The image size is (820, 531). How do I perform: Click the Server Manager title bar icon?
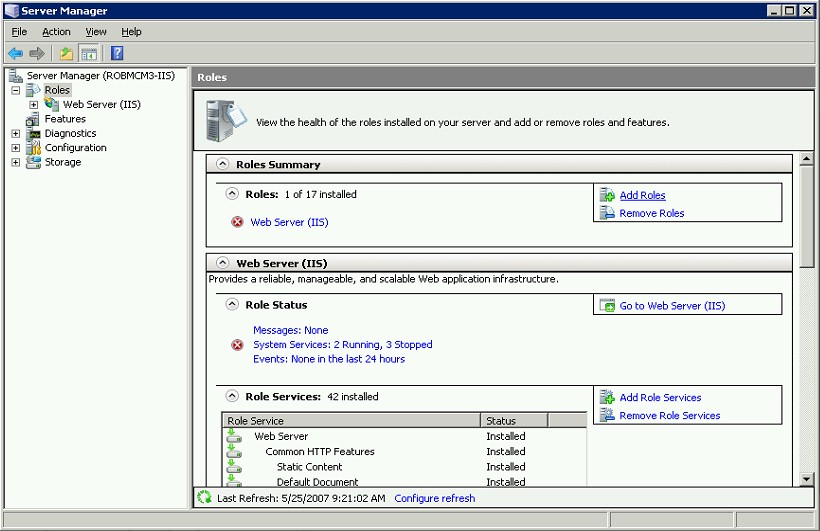point(12,10)
